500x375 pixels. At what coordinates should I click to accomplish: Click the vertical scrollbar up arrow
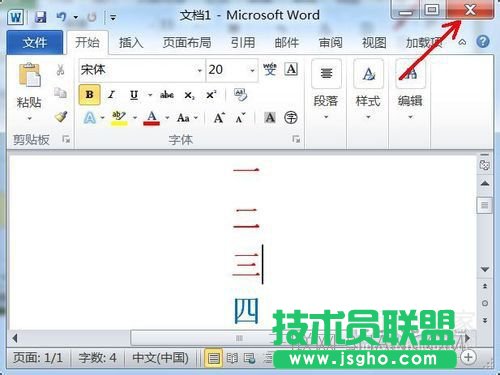[485, 183]
